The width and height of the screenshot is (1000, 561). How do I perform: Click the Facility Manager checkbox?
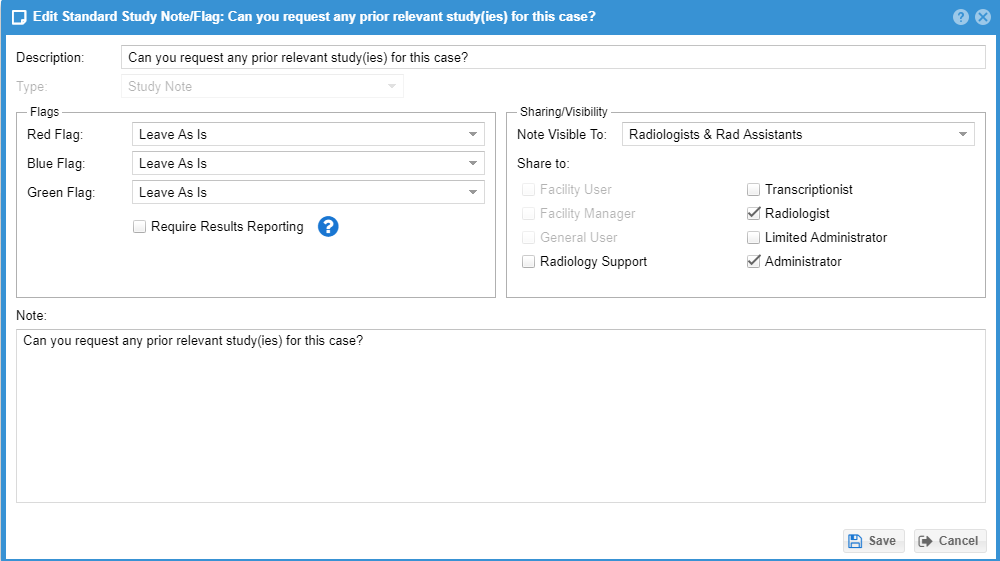pos(528,213)
